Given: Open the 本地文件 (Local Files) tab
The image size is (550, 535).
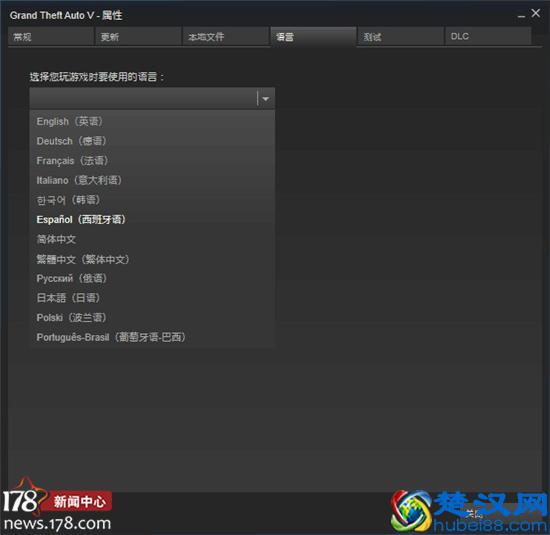Looking at the screenshot, I should click(226, 36).
